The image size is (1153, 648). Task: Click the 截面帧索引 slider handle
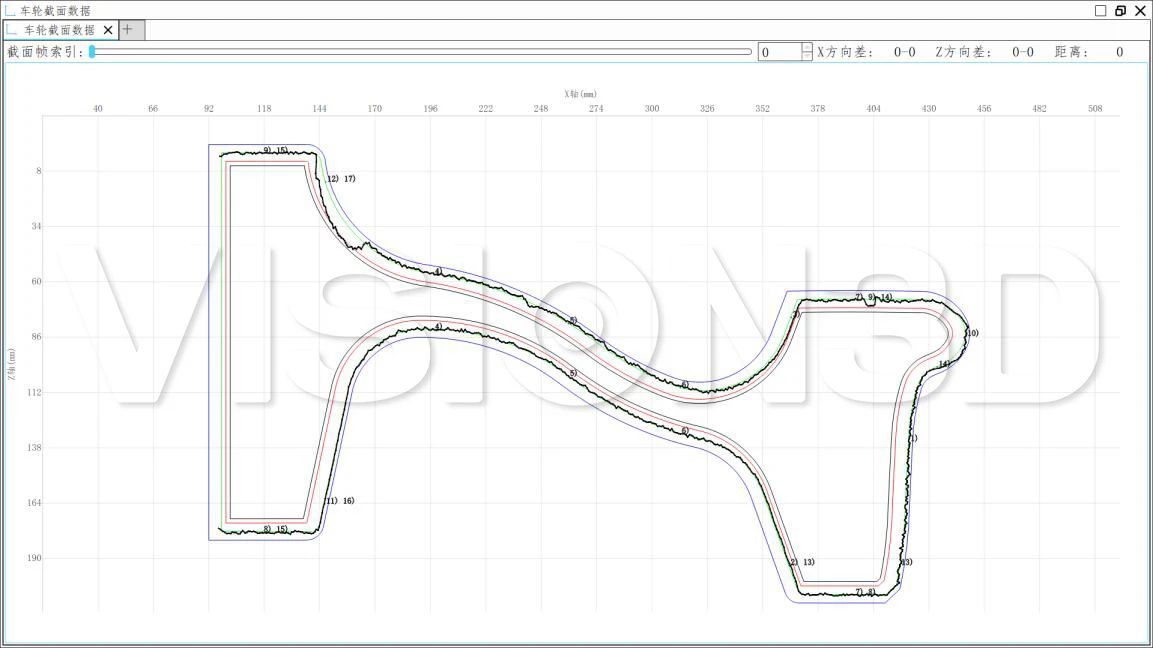point(92,52)
